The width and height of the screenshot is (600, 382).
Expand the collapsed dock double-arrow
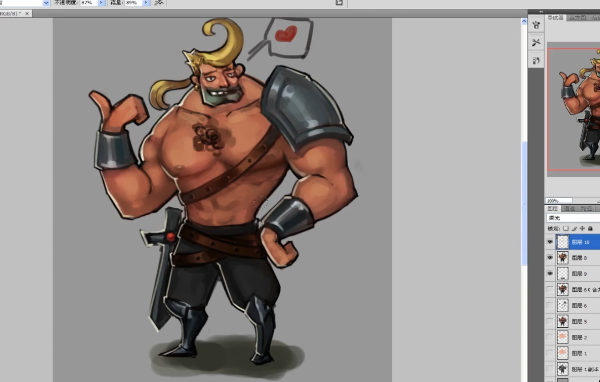click(x=542, y=12)
